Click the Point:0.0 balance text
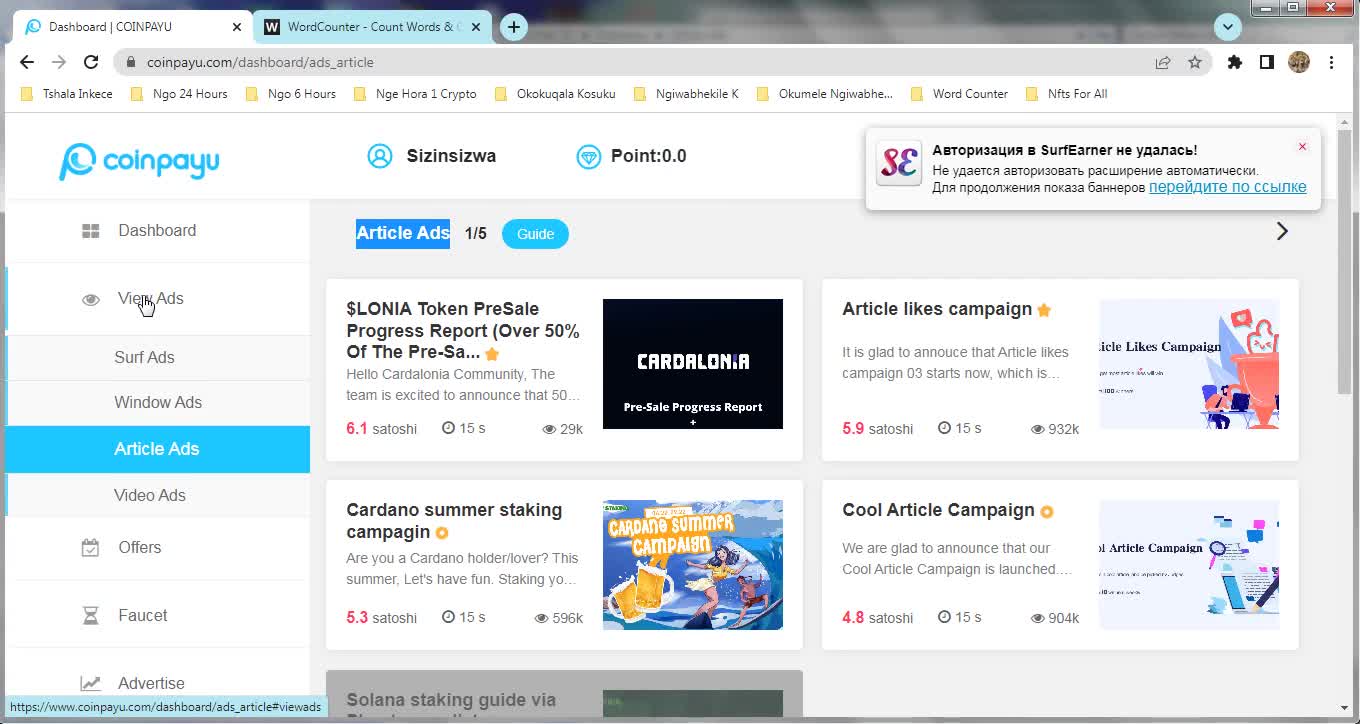The height and width of the screenshot is (724, 1360). (649, 156)
